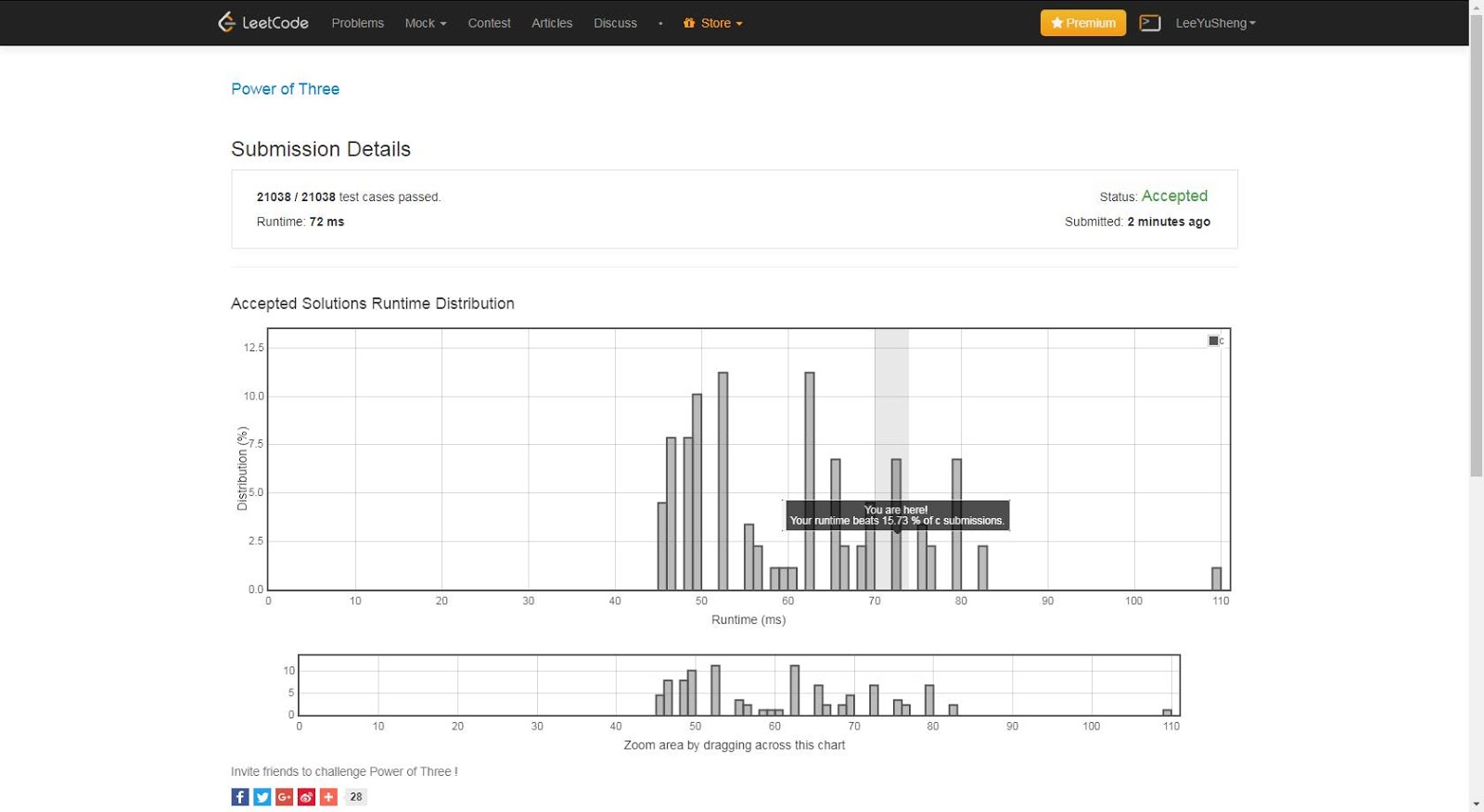The image size is (1484, 812).
Task: Share on Facebook via its icon
Action: point(240,797)
